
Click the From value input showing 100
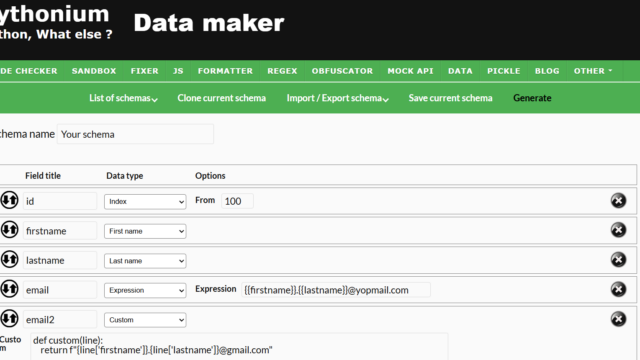[x=237, y=201]
